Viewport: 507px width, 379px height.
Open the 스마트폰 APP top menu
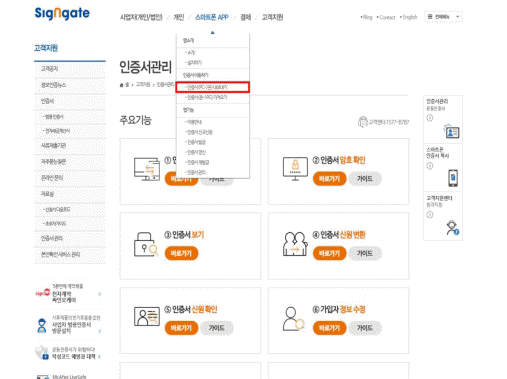pos(212,17)
